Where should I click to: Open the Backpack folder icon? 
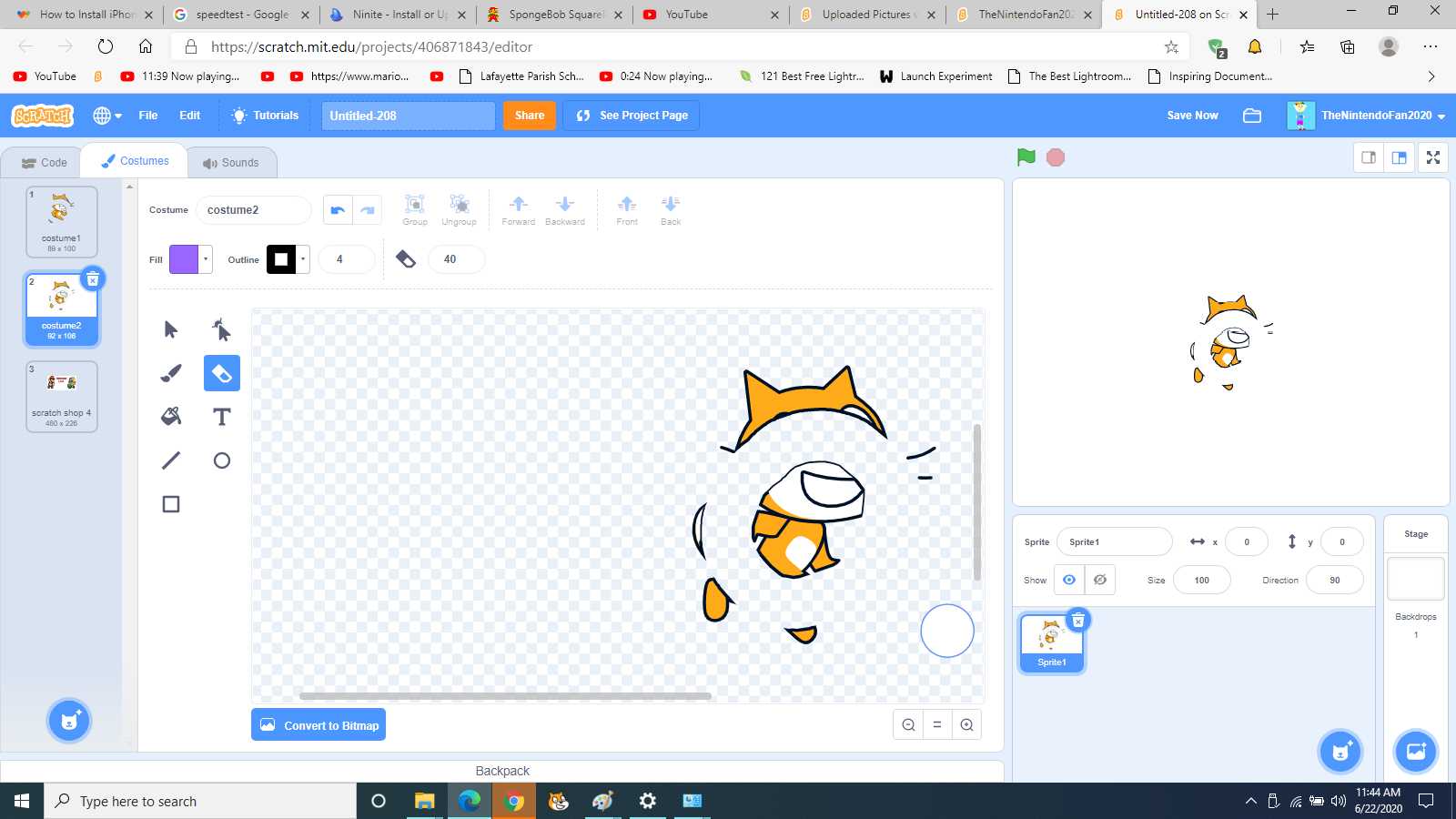(x=1252, y=116)
